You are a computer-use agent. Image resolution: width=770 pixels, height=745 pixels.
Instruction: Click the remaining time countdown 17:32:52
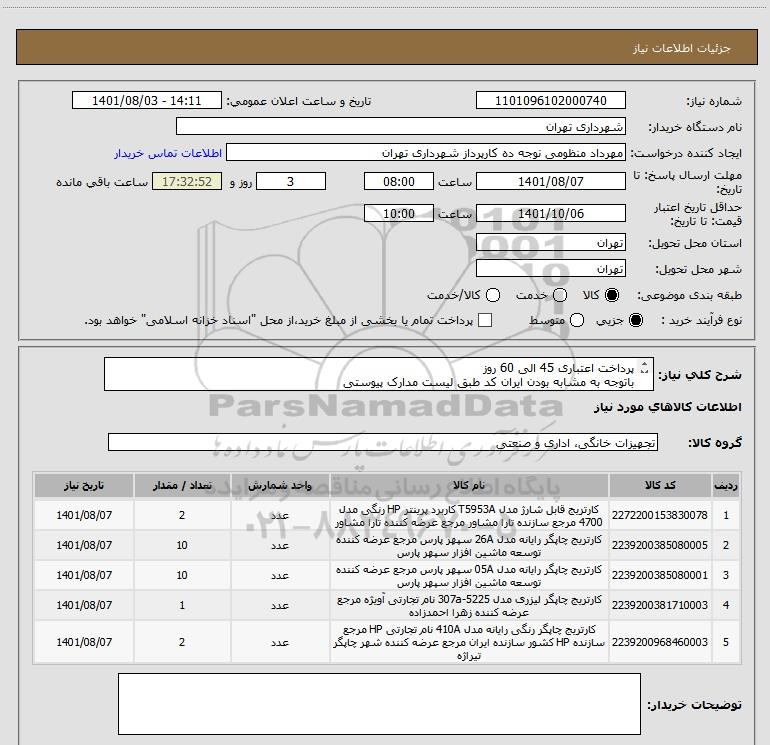187,181
